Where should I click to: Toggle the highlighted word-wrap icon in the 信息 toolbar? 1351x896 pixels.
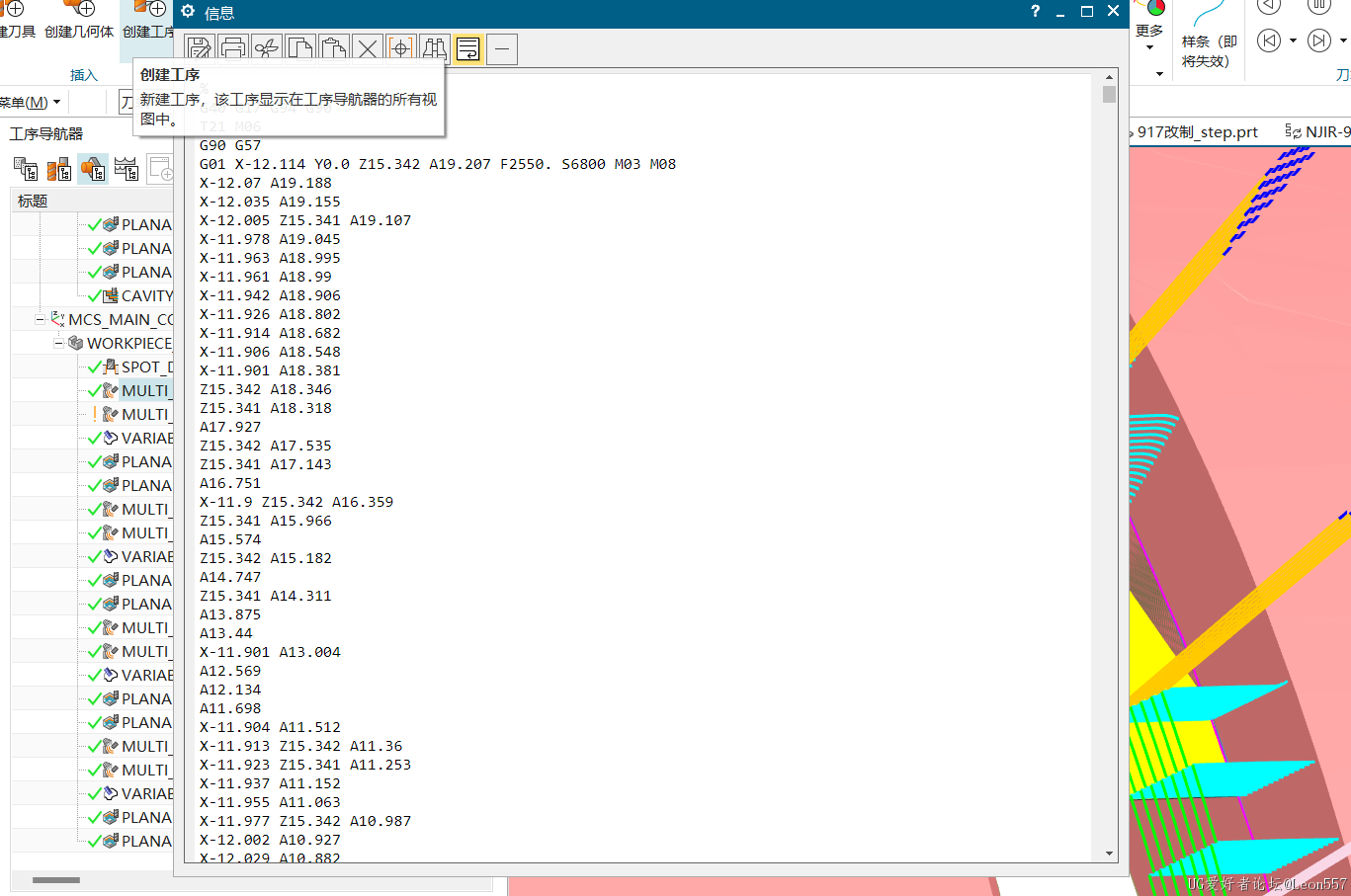pos(467,48)
